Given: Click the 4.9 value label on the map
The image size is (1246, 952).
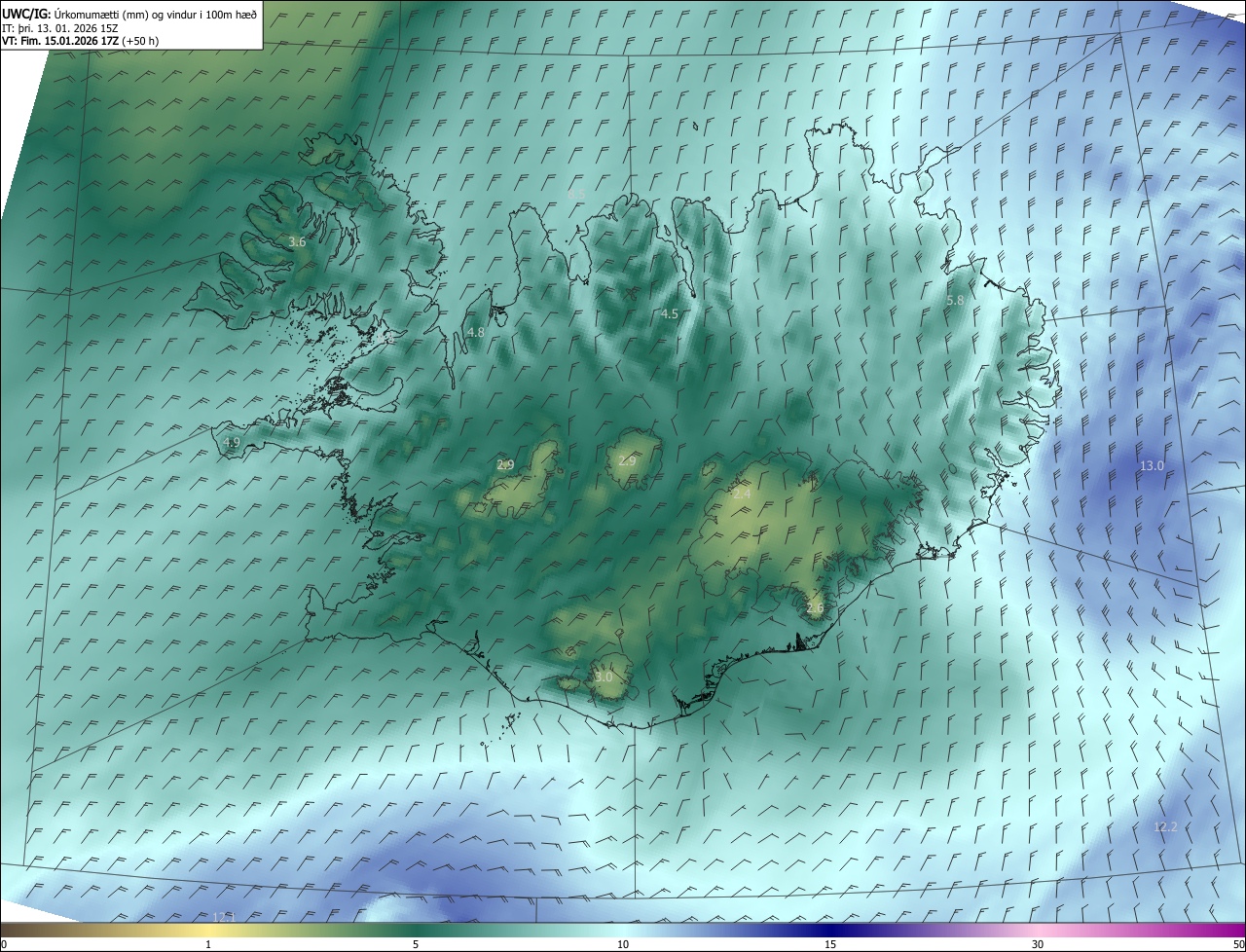Looking at the screenshot, I should click(x=232, y=442).
